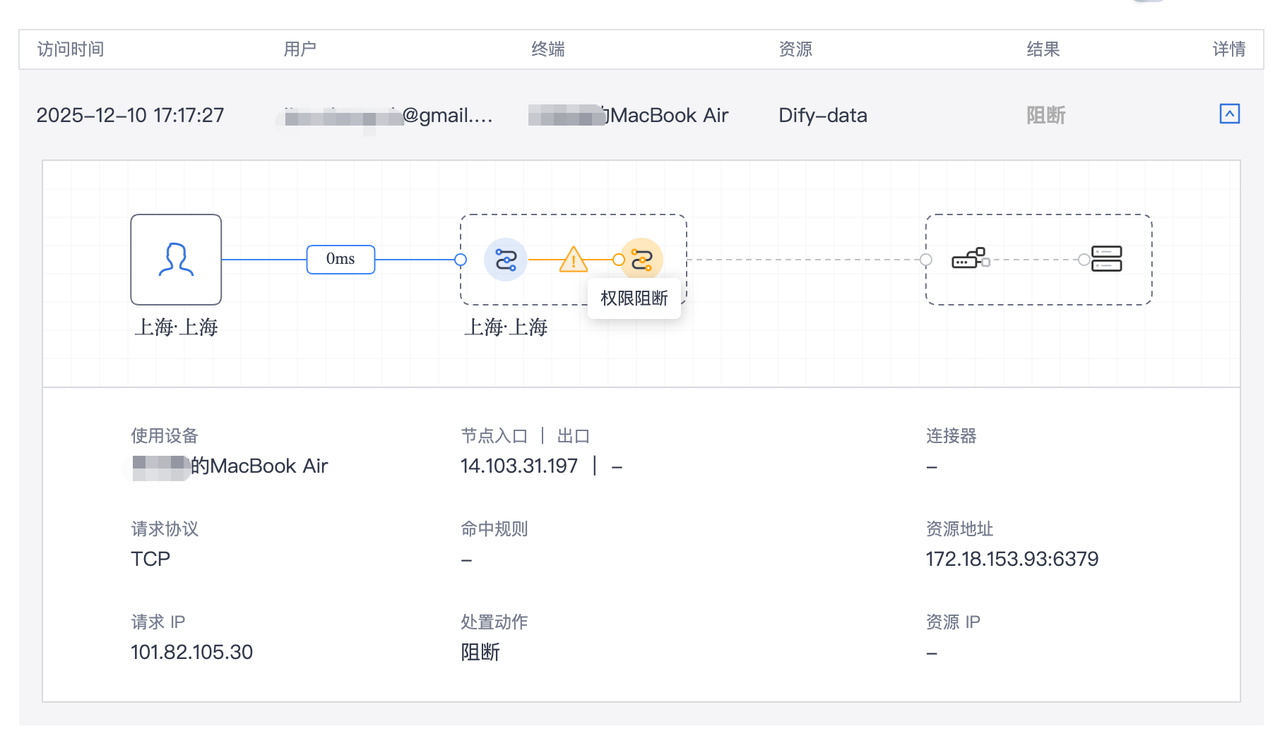Click the connector device icon
The image size is (1280, 738).
[x=970, y=259]
